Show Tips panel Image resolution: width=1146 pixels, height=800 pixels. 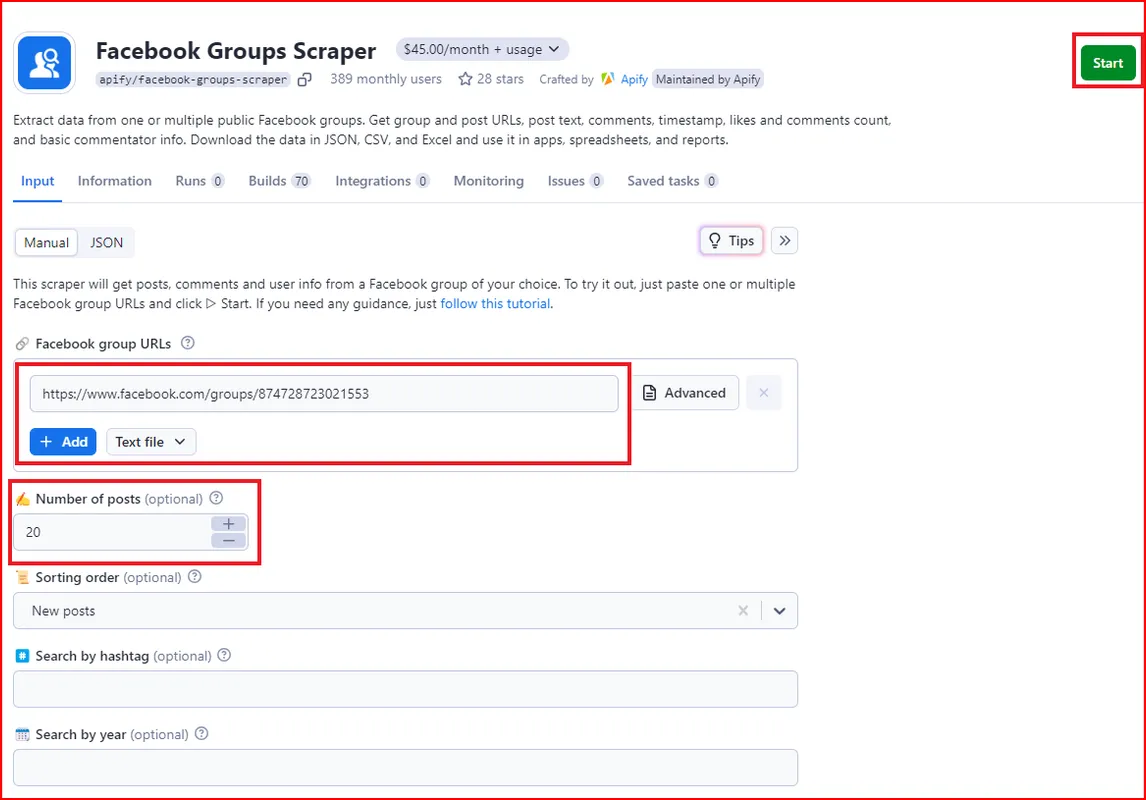(731, 240)
